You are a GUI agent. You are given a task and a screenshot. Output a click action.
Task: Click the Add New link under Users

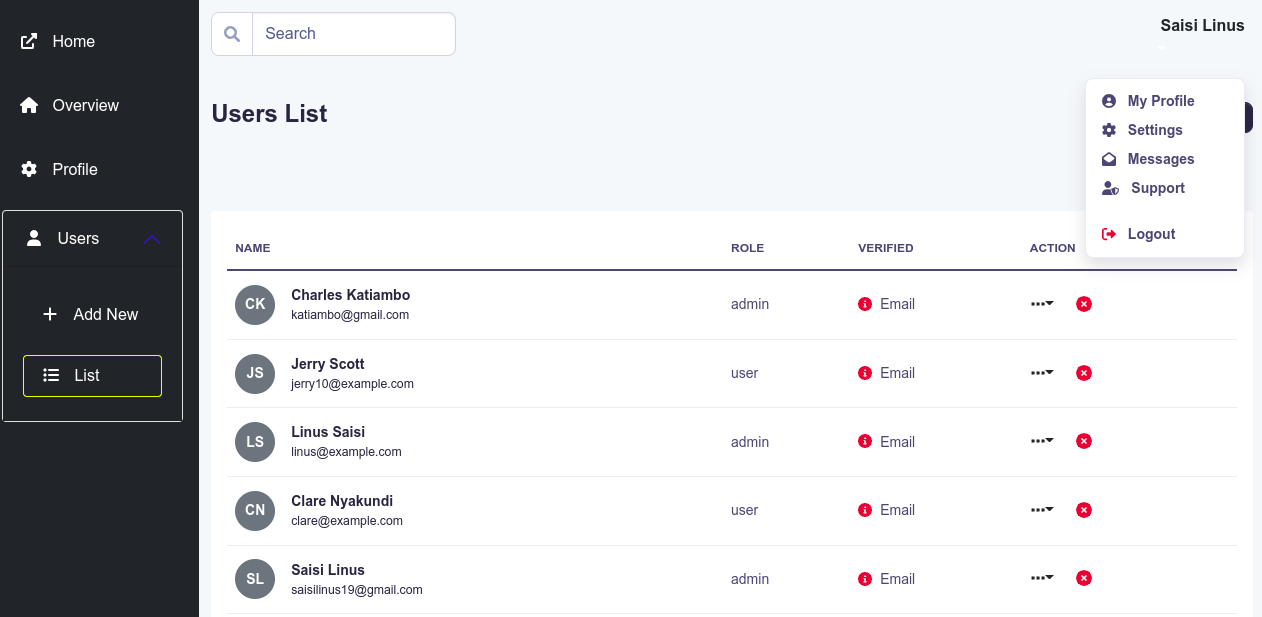click(x=105, y=314)
